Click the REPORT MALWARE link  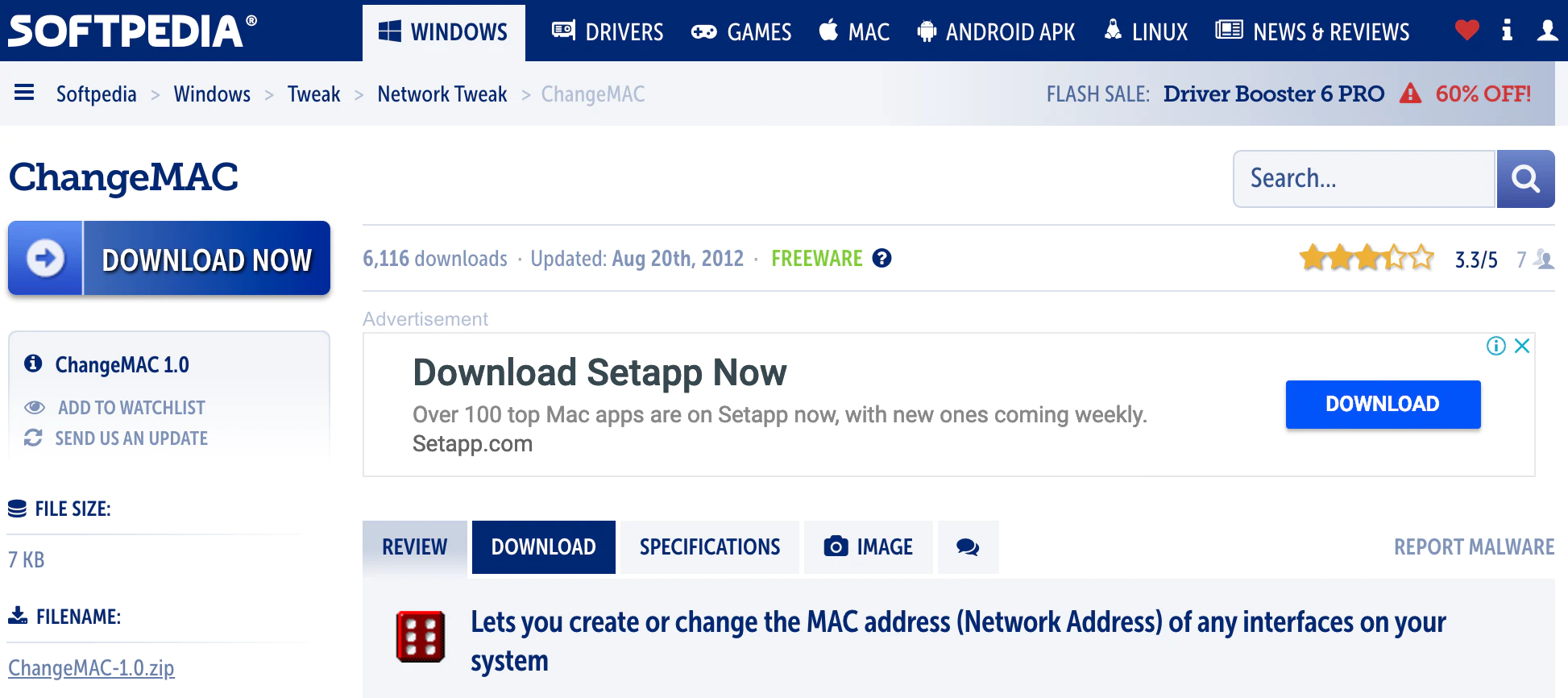(1475, 547)
